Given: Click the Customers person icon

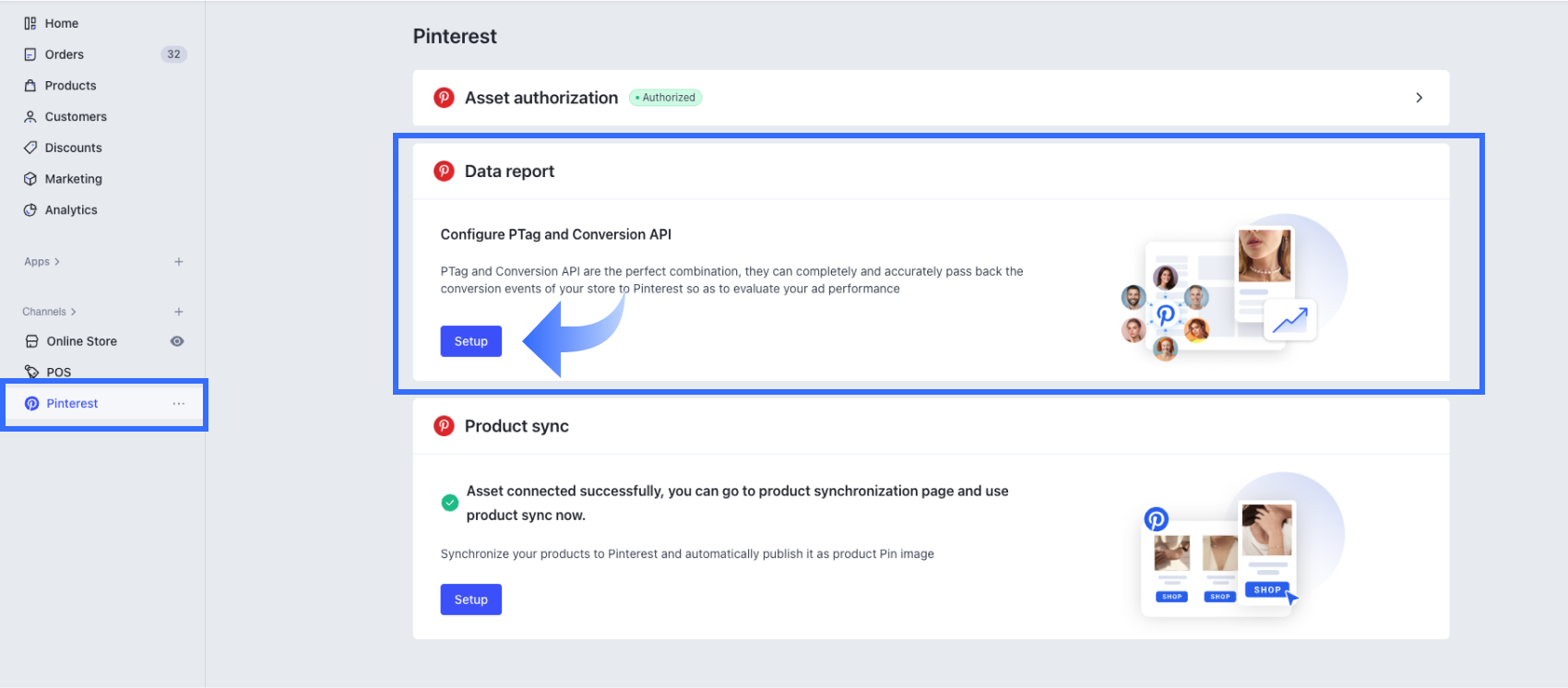Looking at the screenshot, I should click(30, 117).
